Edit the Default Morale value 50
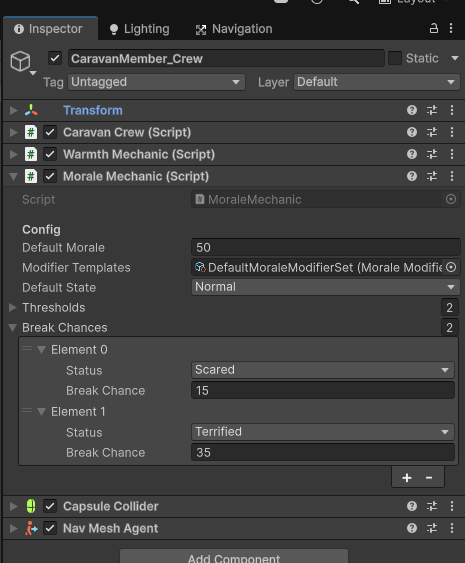The height and width of the screenshot is (563, 465). click(x=326, y=247)
